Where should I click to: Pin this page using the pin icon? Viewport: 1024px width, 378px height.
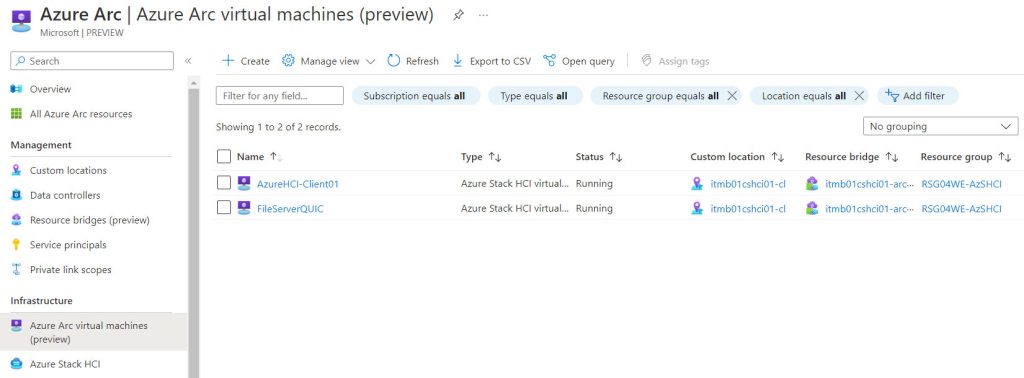[458, 16]
